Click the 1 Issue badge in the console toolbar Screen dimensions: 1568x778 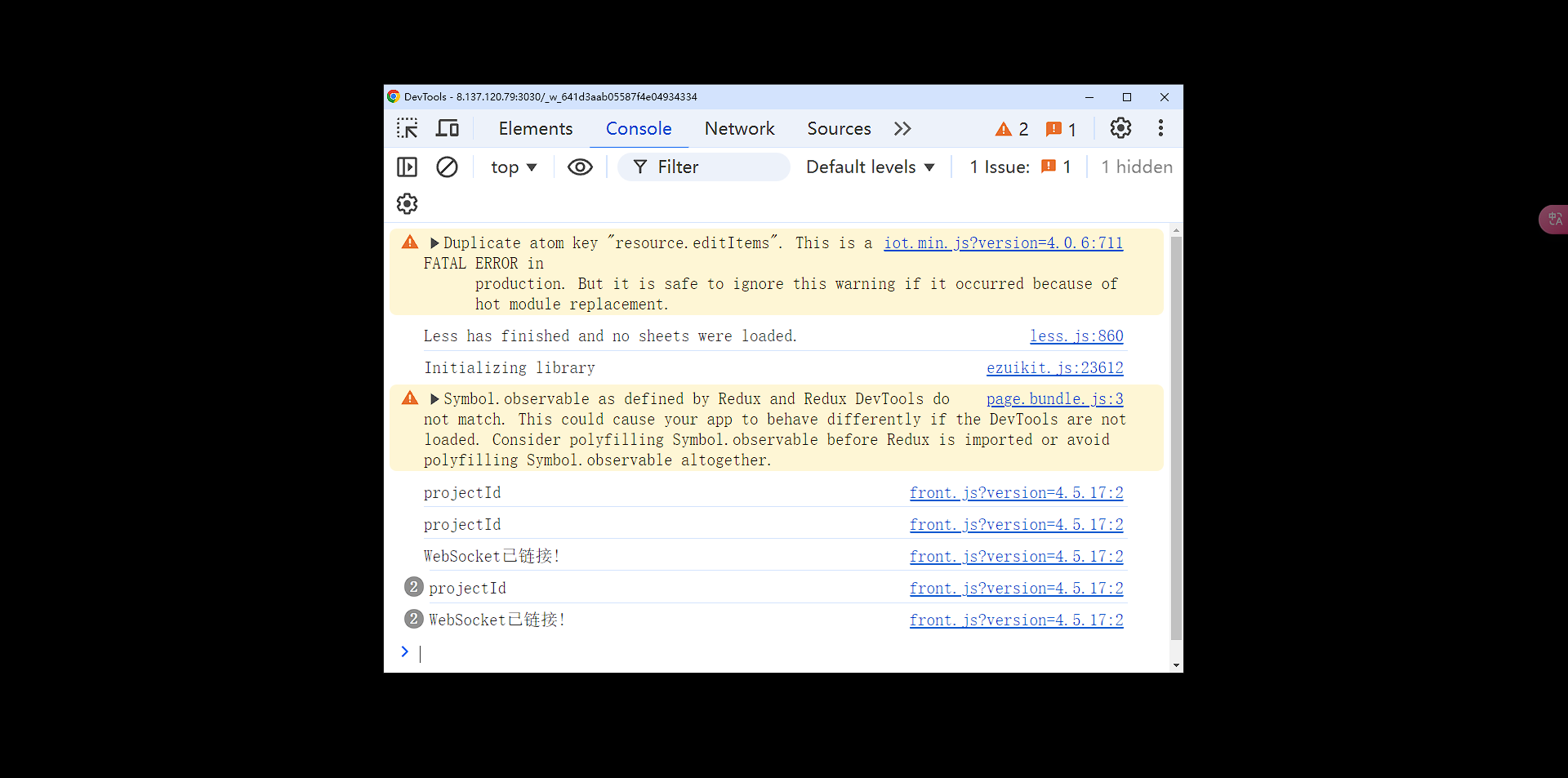pos(1020,167)
